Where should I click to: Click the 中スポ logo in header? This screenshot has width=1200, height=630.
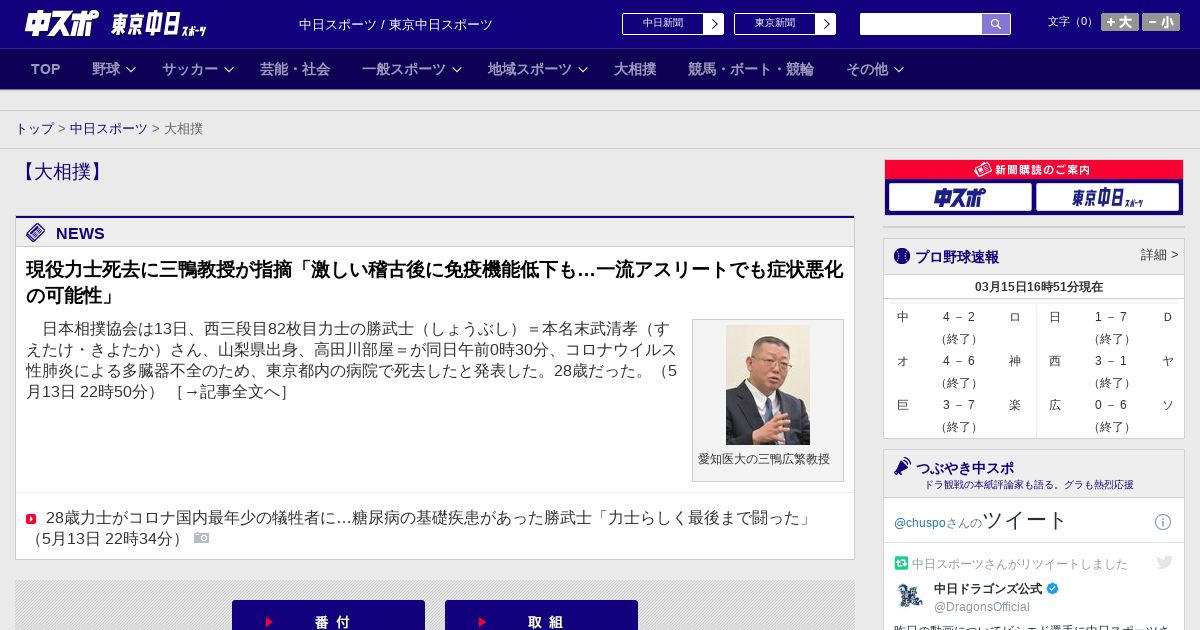click(62, 23)
